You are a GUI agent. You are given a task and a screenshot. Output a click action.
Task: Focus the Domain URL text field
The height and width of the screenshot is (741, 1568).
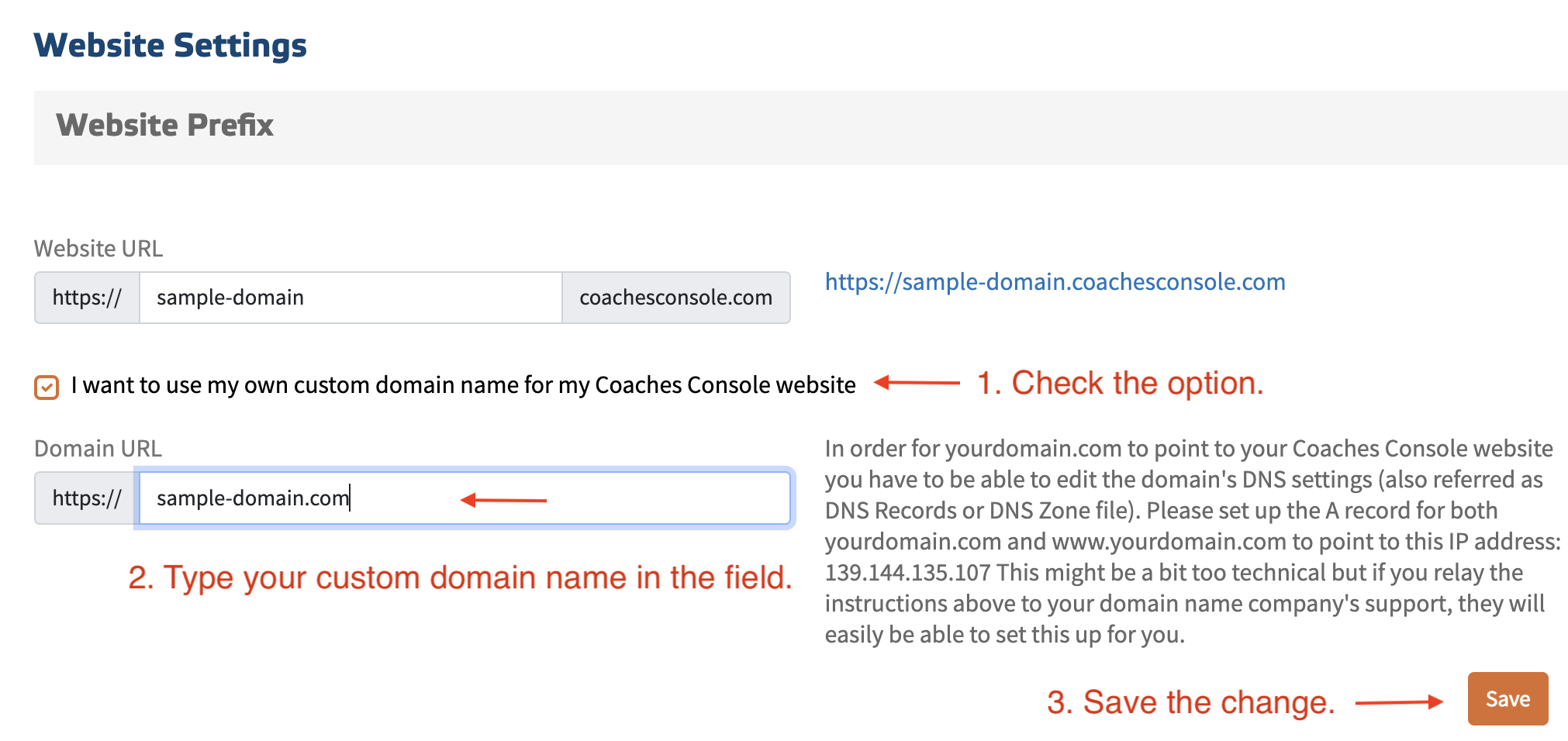point(464,498)
